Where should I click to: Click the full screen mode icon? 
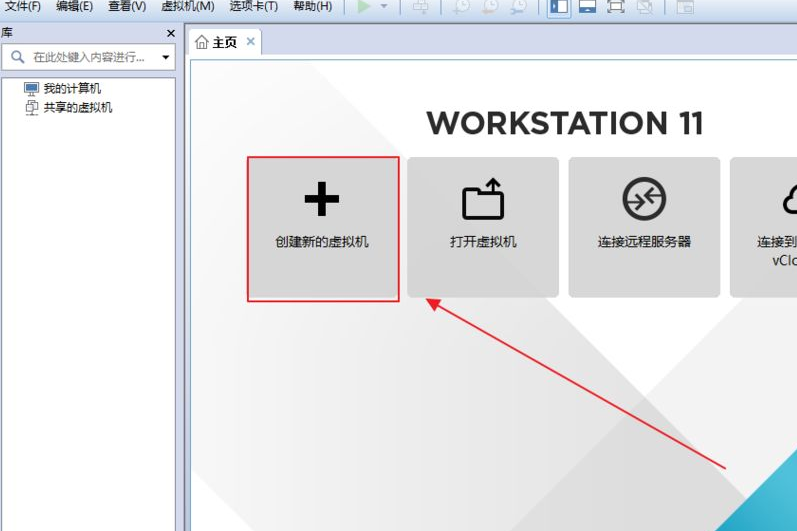616,7
